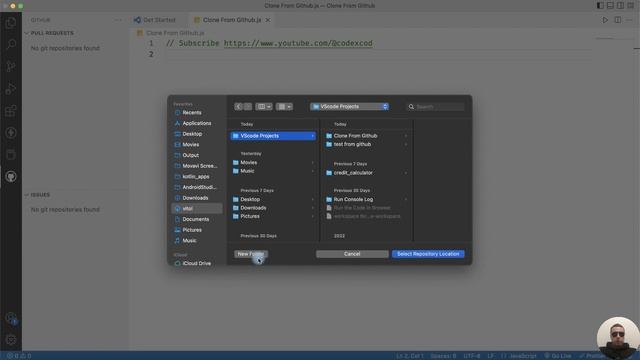This screenshot has width=640, height=360.
Task: Open the Extensions view
Action: [x=11, y=110]
